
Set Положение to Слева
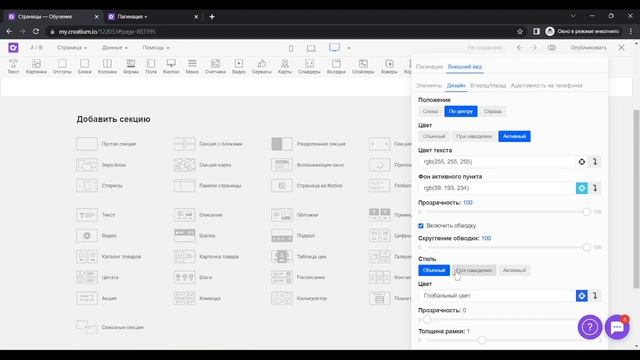[x=430, y=111]
